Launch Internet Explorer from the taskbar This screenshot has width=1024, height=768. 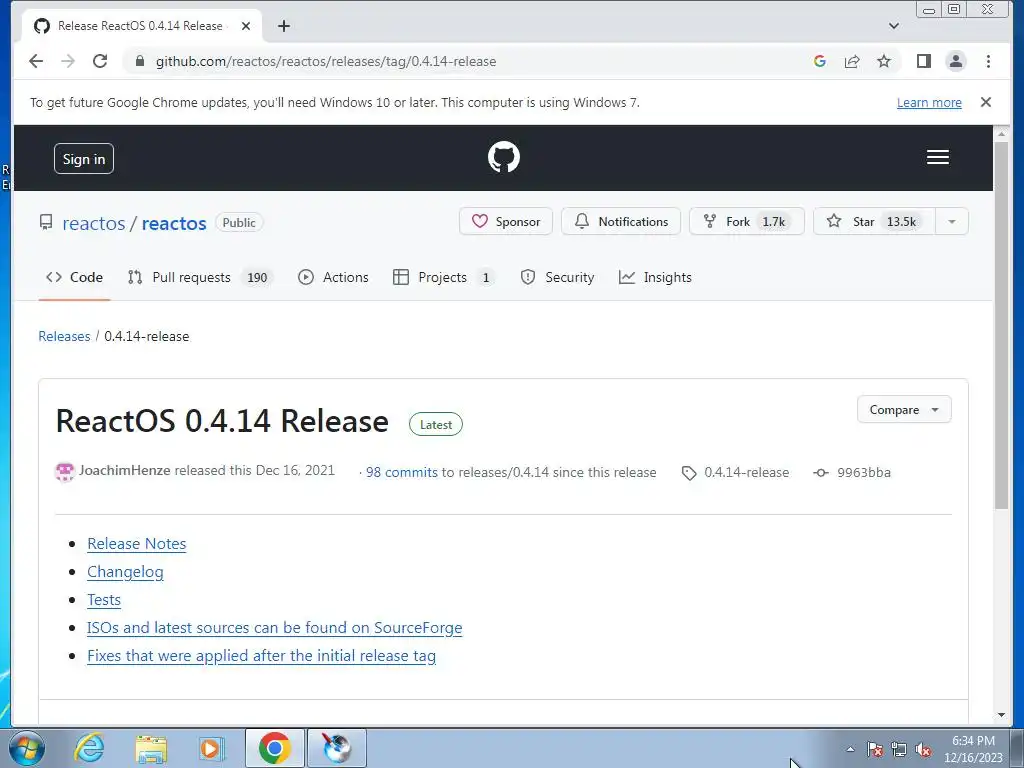(89, 748)
